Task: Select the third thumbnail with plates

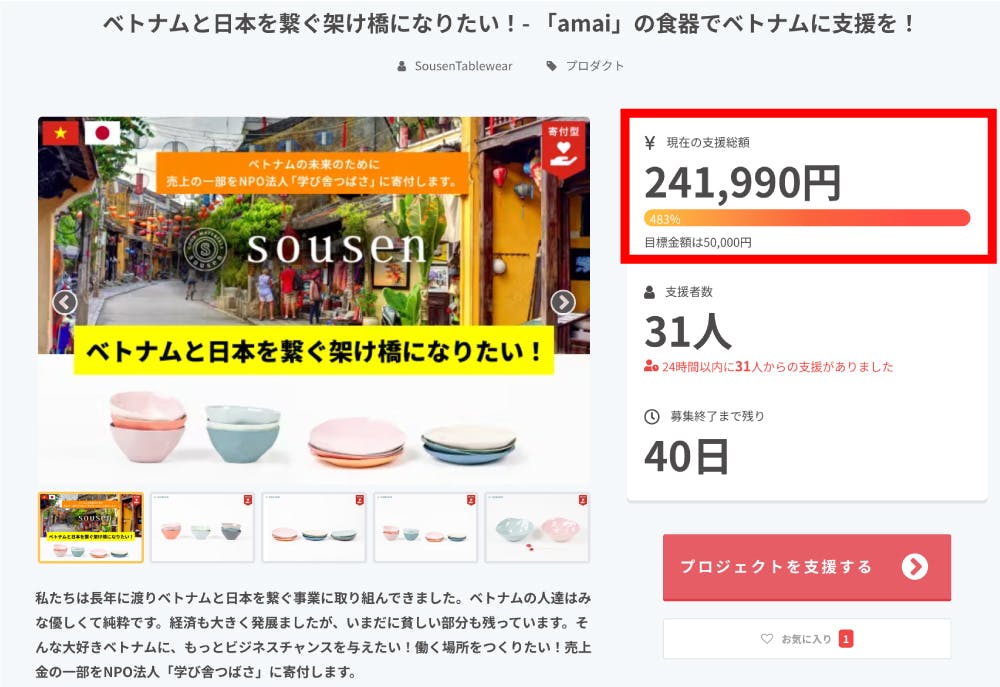Action: coord(314,527)
